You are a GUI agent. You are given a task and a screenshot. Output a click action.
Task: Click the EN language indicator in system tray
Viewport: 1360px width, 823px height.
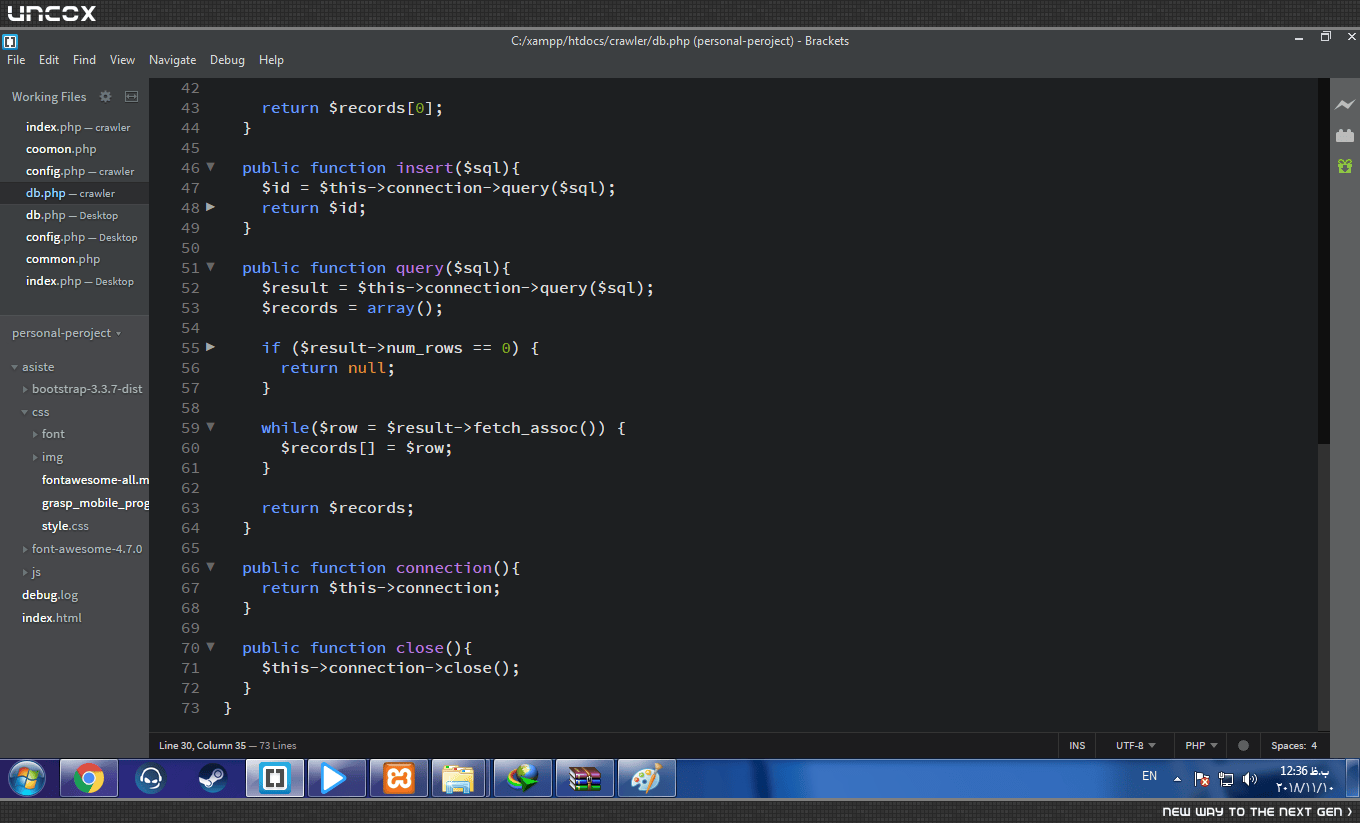pos(1149,776)
